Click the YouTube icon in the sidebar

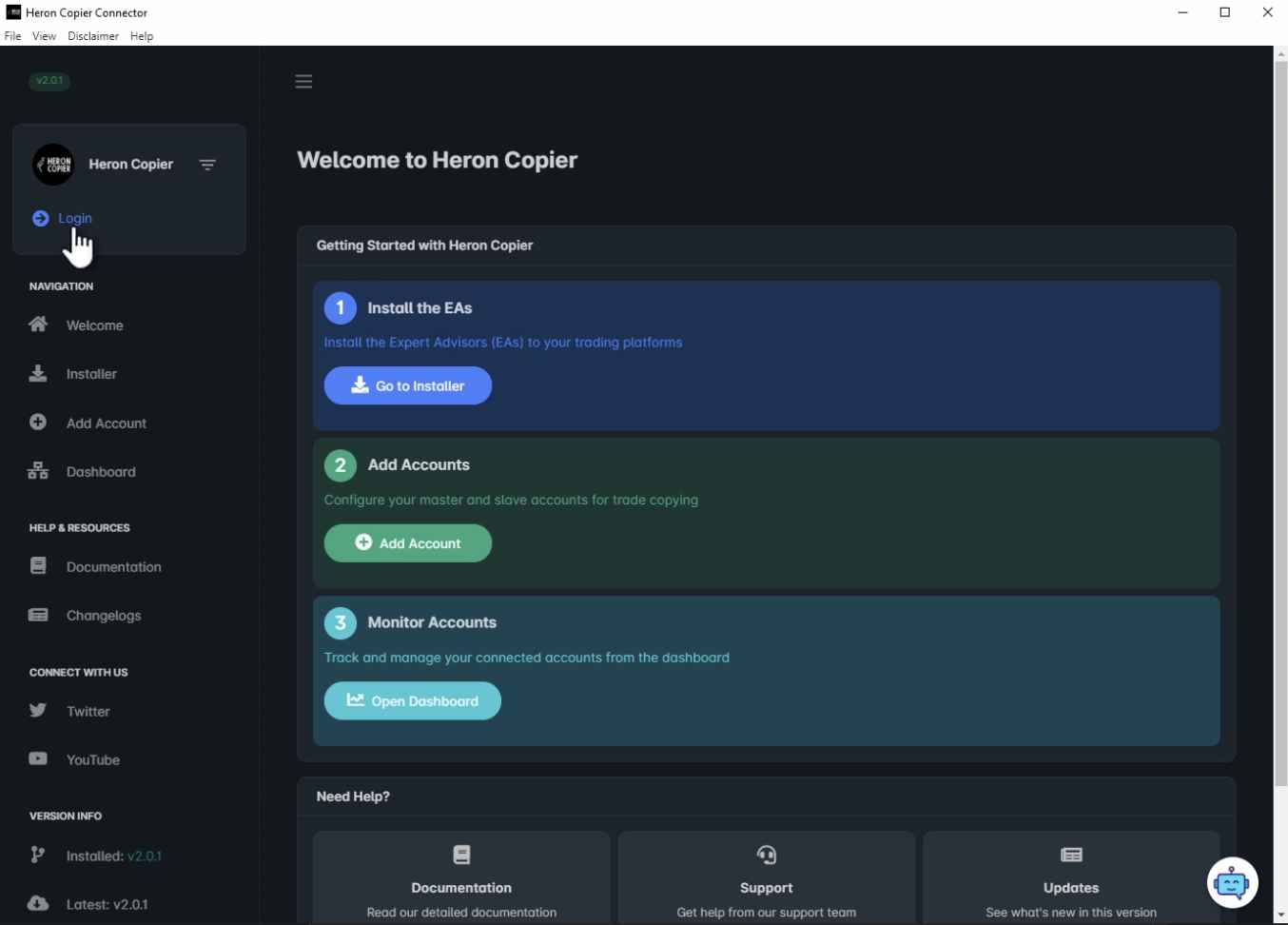pyautogui.click(x=37, y=759)
